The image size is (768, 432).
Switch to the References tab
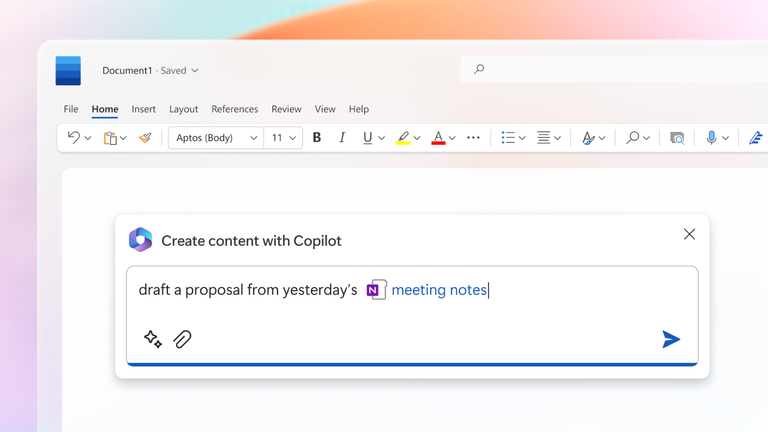235,109
